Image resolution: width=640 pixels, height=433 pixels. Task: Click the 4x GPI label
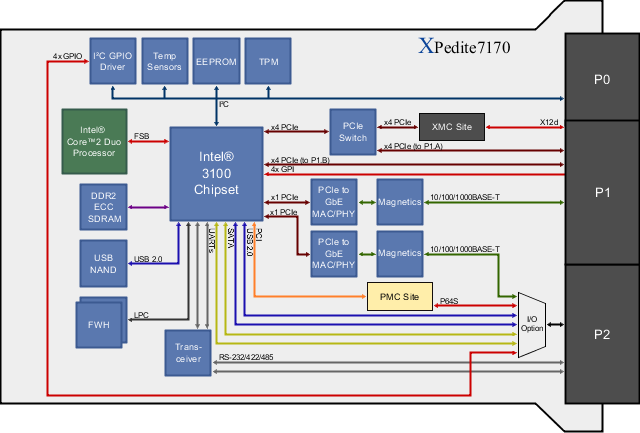click(282, 169)
